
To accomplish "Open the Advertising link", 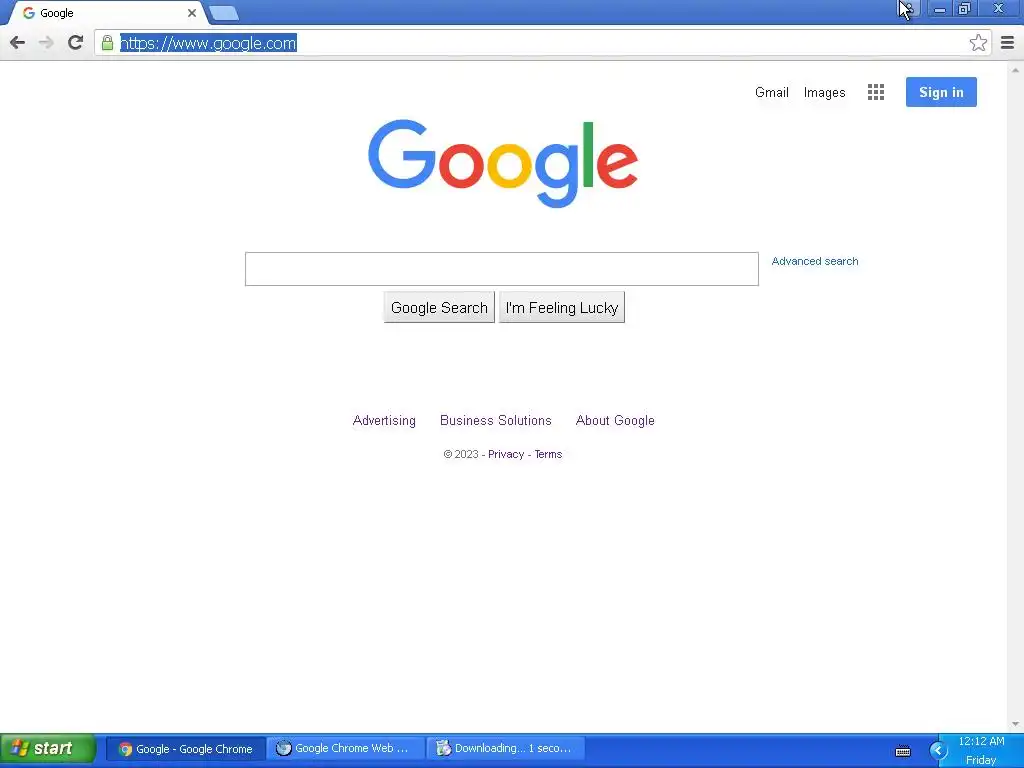I will point(384,421).
